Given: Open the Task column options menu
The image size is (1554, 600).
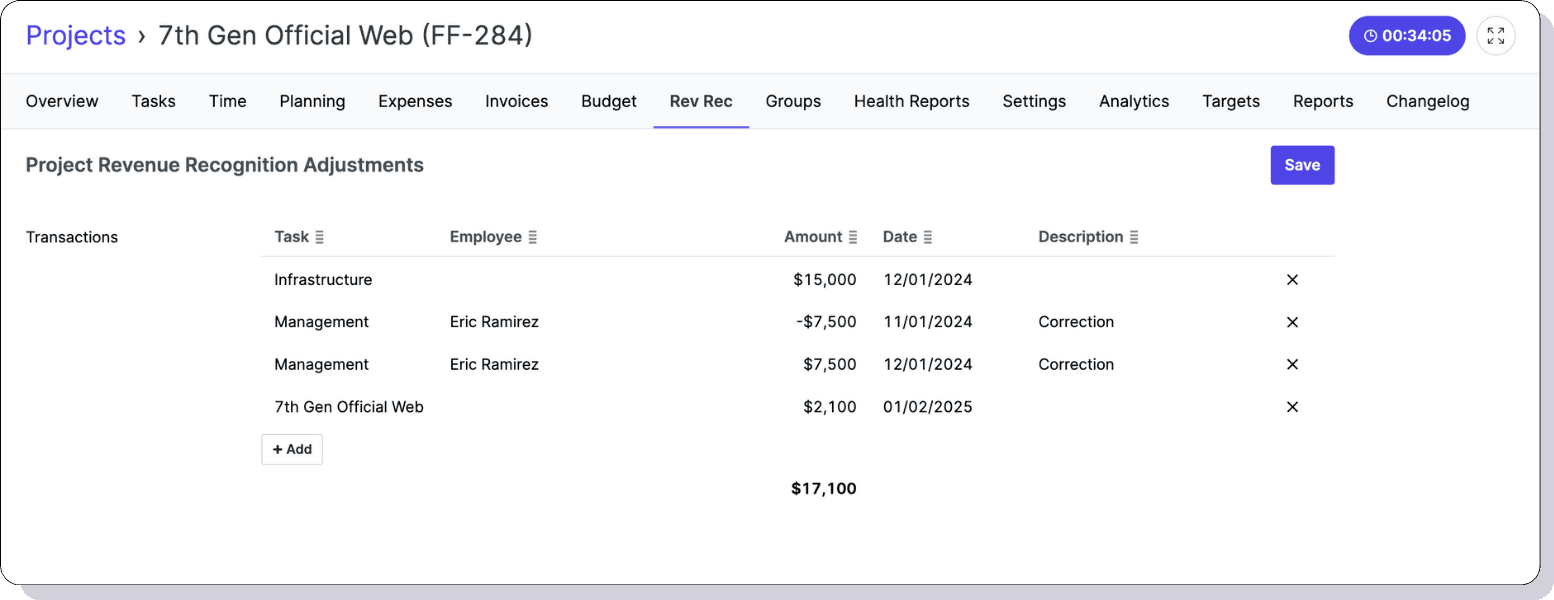Looking at the screenshot, I should coord(321,237).
